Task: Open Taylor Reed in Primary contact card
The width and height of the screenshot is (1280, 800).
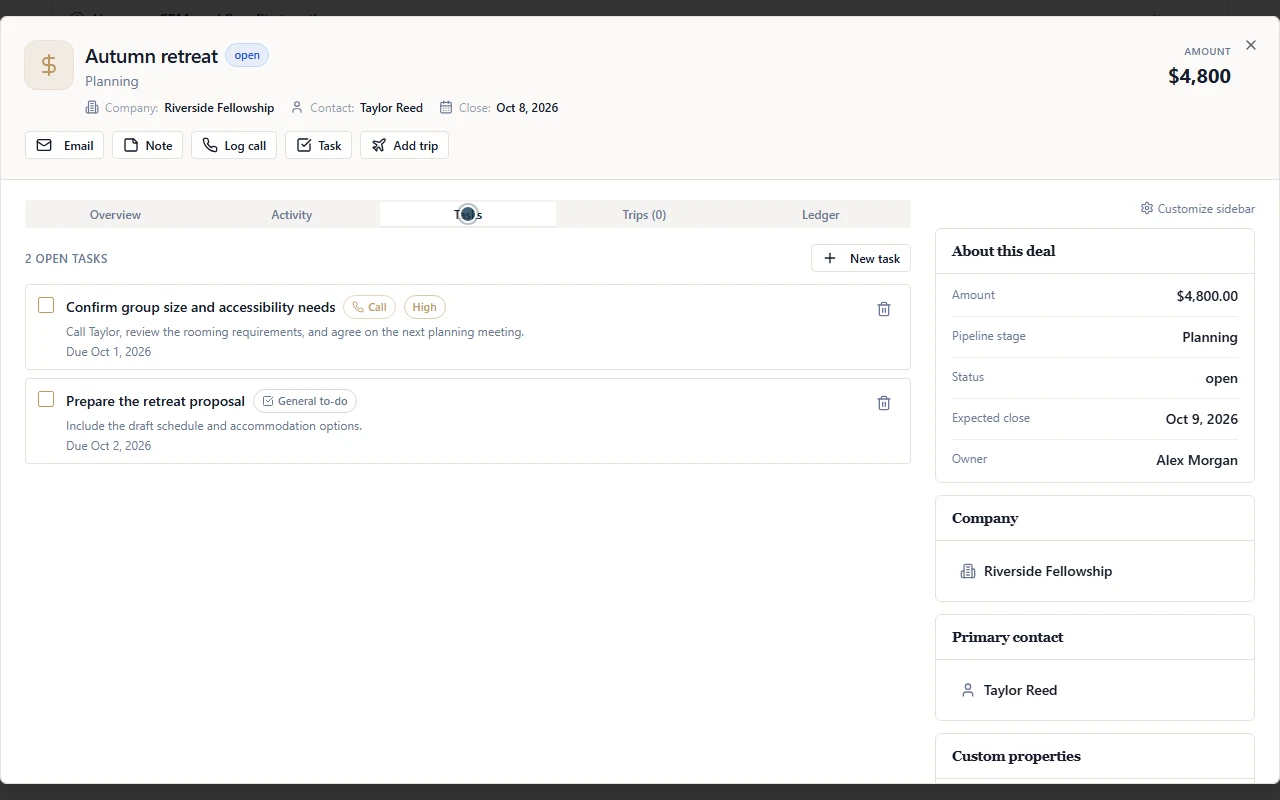Action: [x=1020, y=690]
